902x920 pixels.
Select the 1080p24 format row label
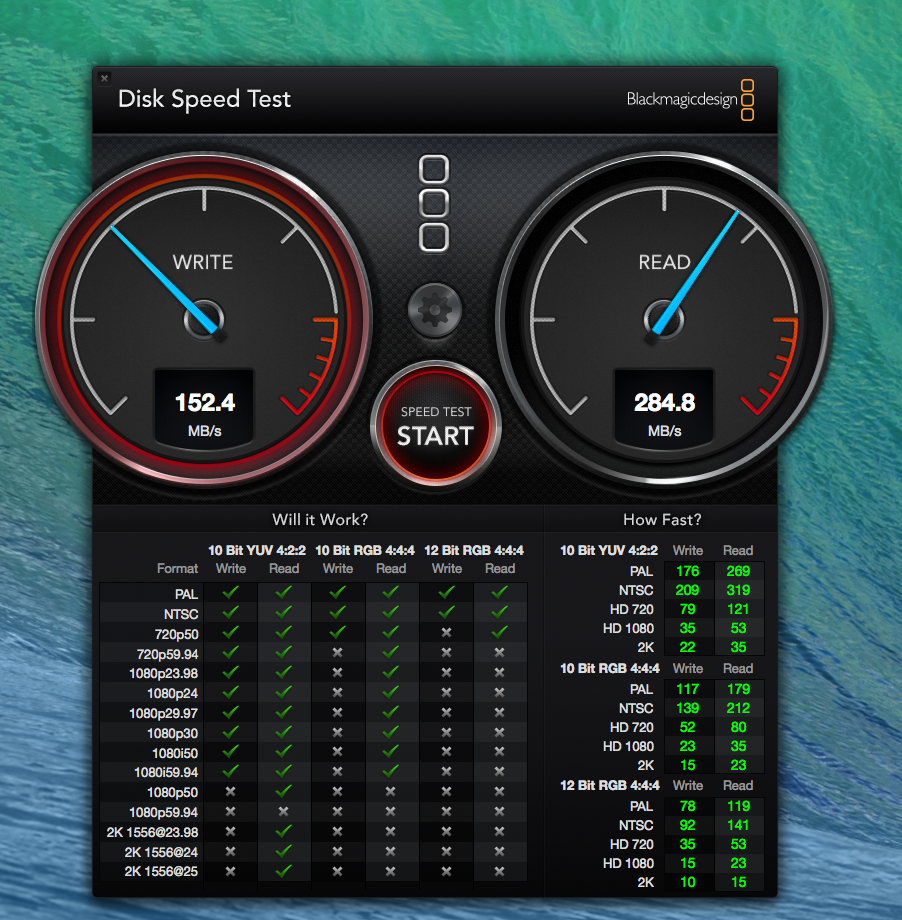172,693
